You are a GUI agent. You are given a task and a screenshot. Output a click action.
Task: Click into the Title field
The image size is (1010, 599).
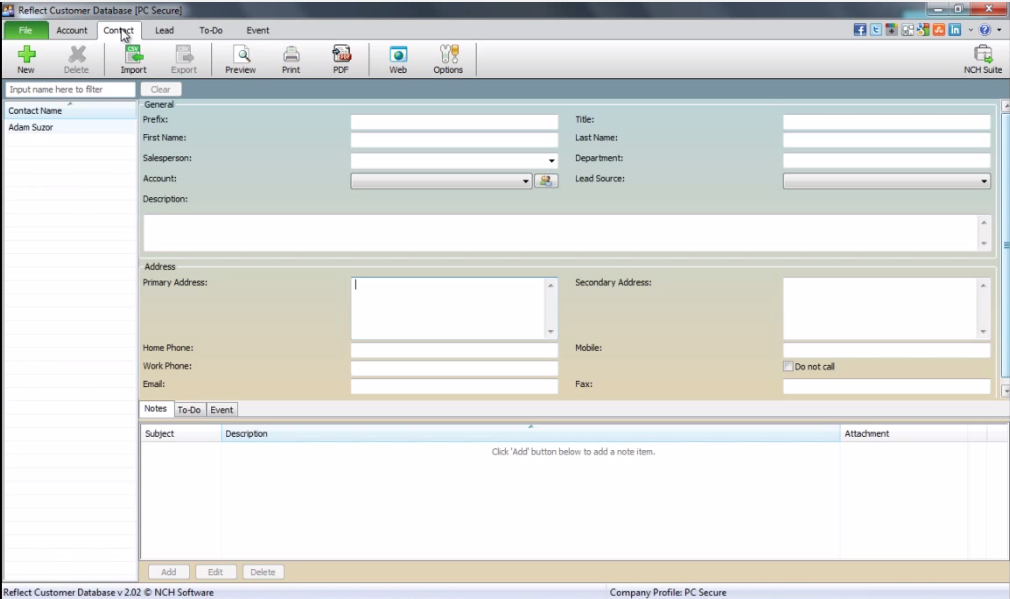tap(886, 122)
